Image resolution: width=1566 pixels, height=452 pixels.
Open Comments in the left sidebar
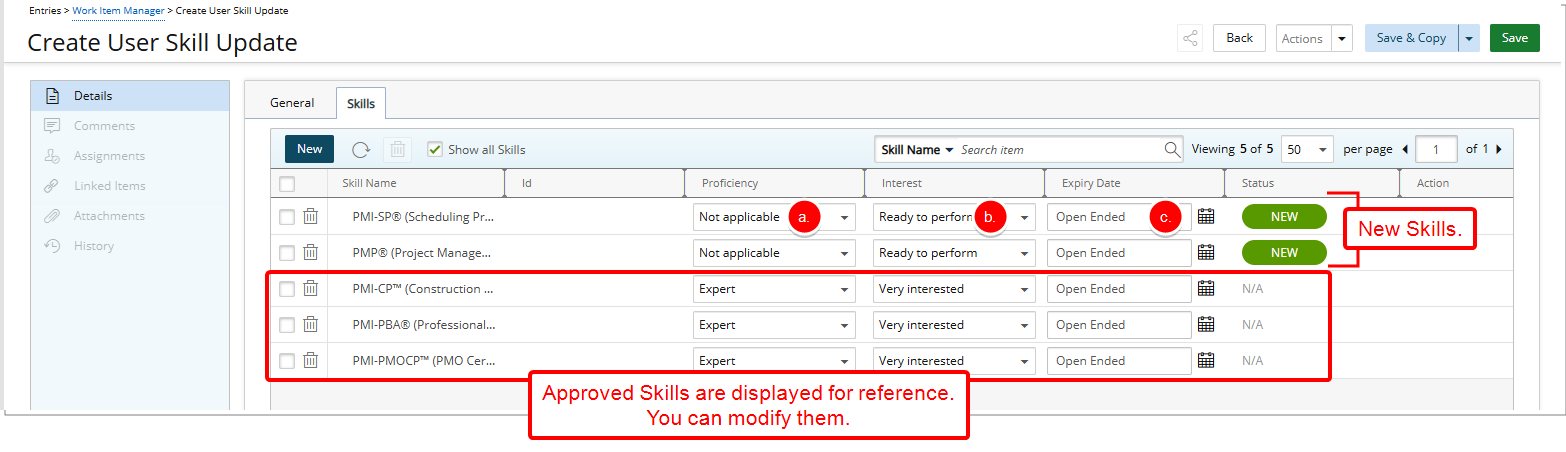pos(104,126)
